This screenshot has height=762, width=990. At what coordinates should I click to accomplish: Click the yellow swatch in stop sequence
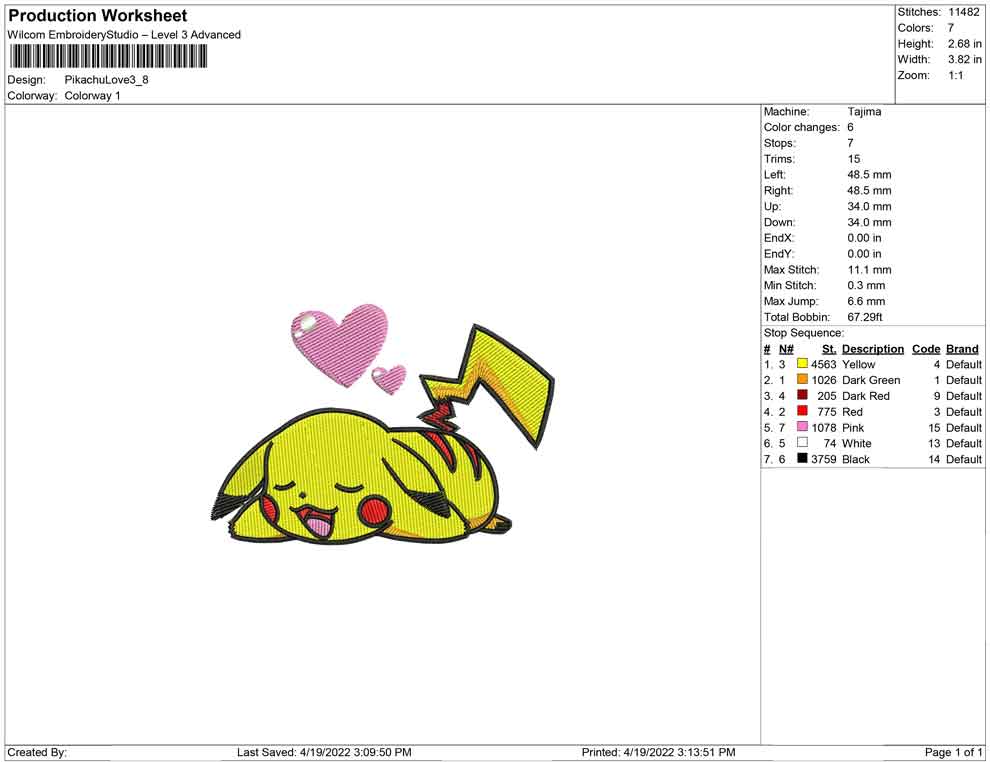pos(802,364)
